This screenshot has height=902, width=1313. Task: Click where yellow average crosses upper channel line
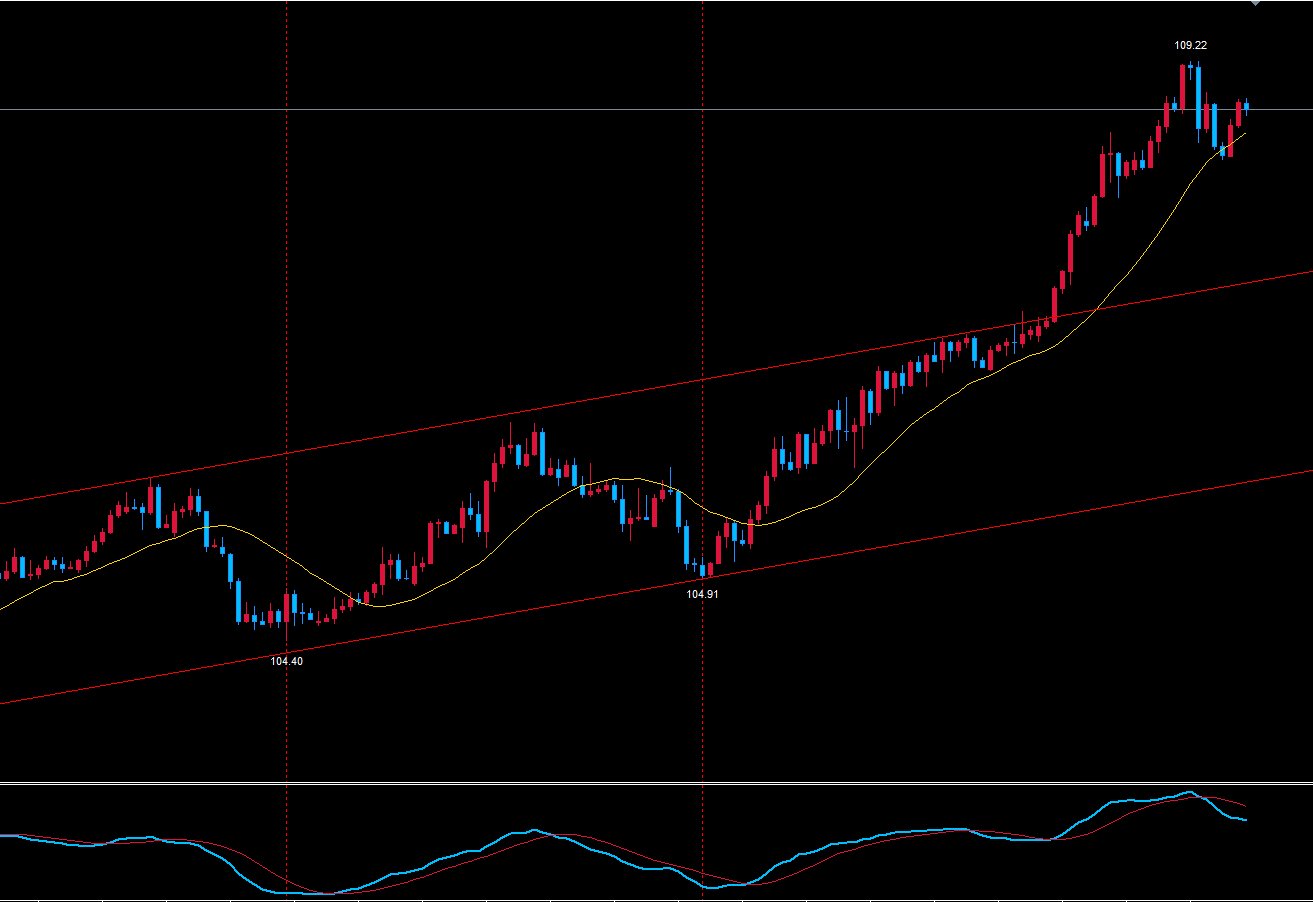tap(1094, 309)
